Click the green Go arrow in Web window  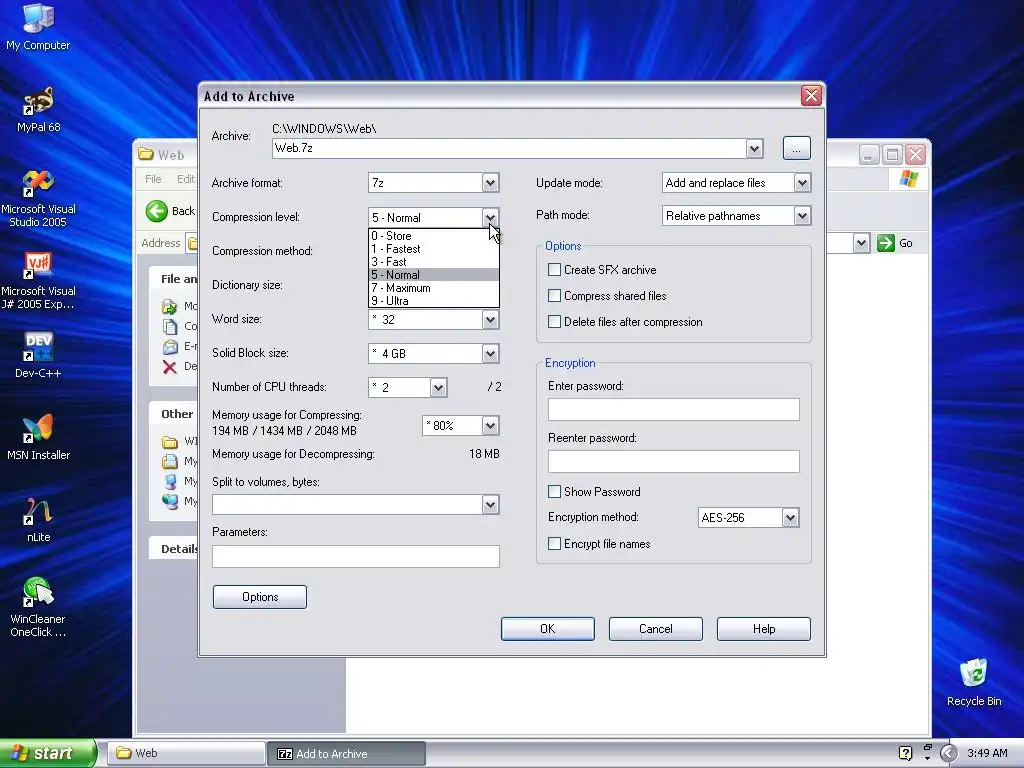(x=886, y=243)
